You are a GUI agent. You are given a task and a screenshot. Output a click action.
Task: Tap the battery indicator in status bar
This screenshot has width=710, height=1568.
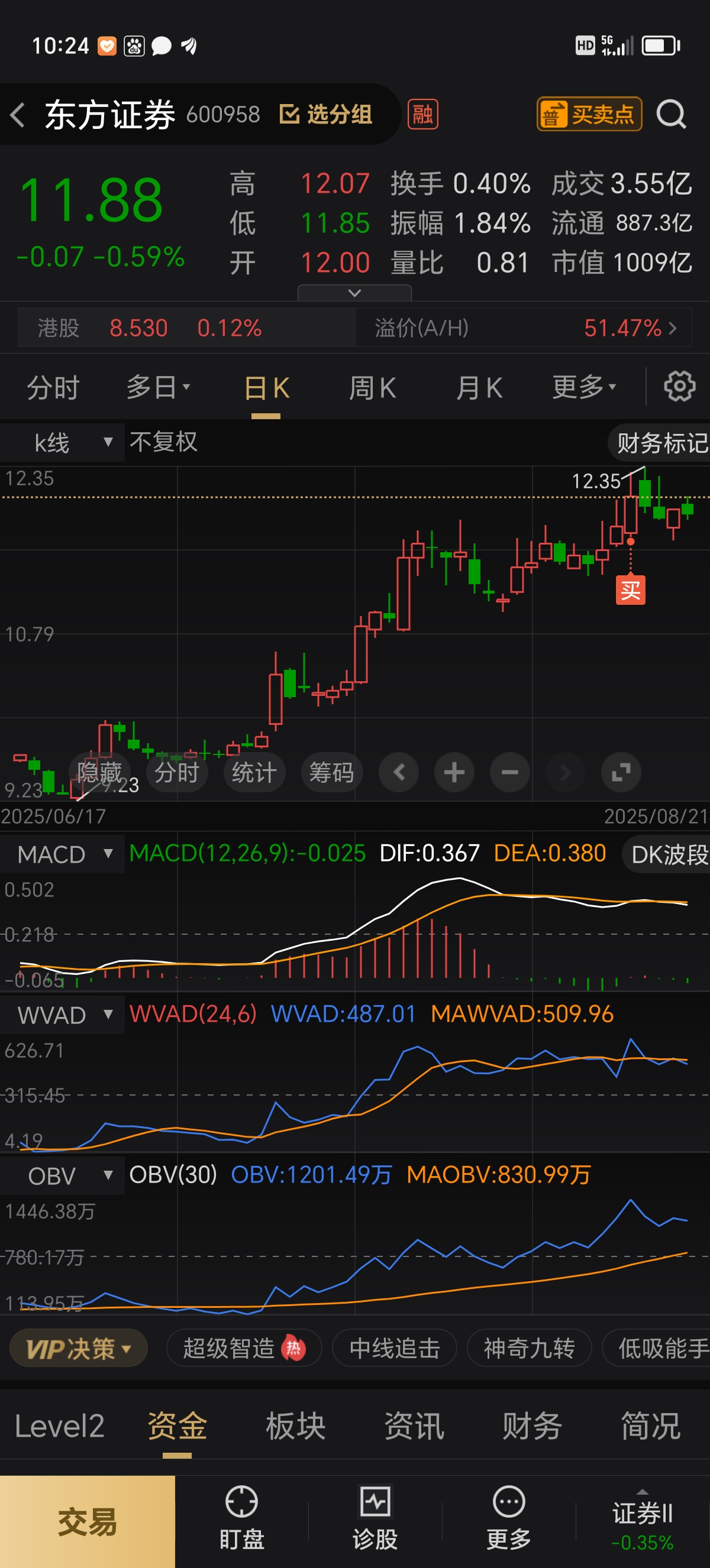[x=661, y=46]
